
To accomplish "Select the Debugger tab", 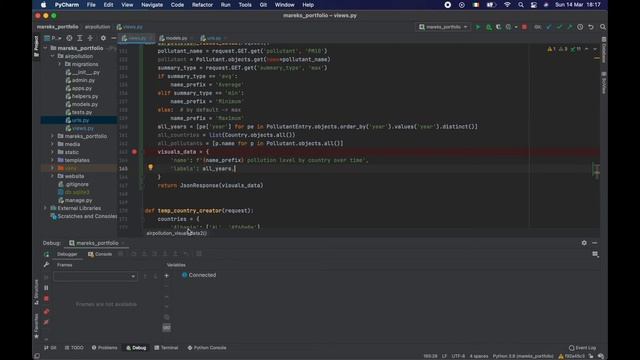I will pyautogui.click(x=67, y=254).
